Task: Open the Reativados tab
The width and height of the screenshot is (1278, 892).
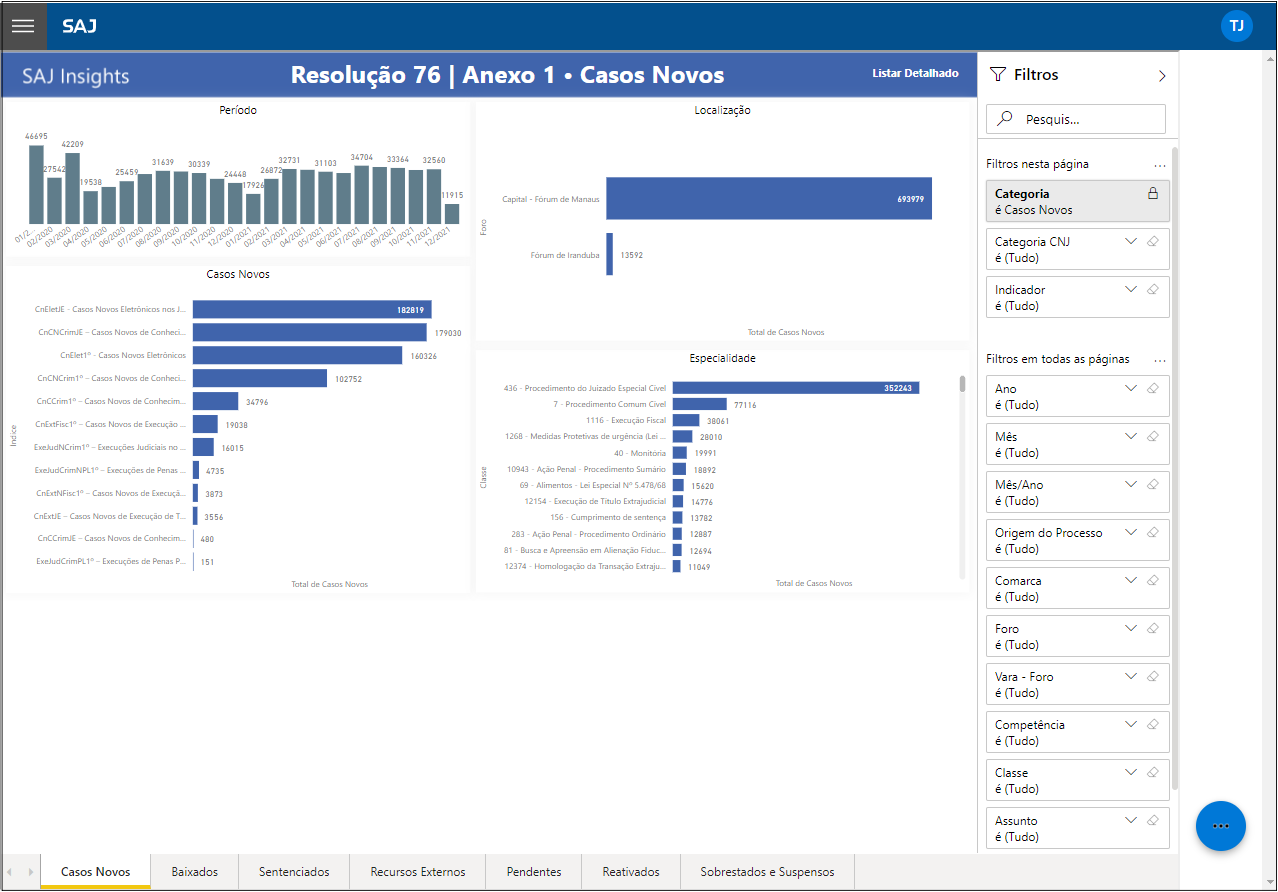Action: [x=631, y=872]
